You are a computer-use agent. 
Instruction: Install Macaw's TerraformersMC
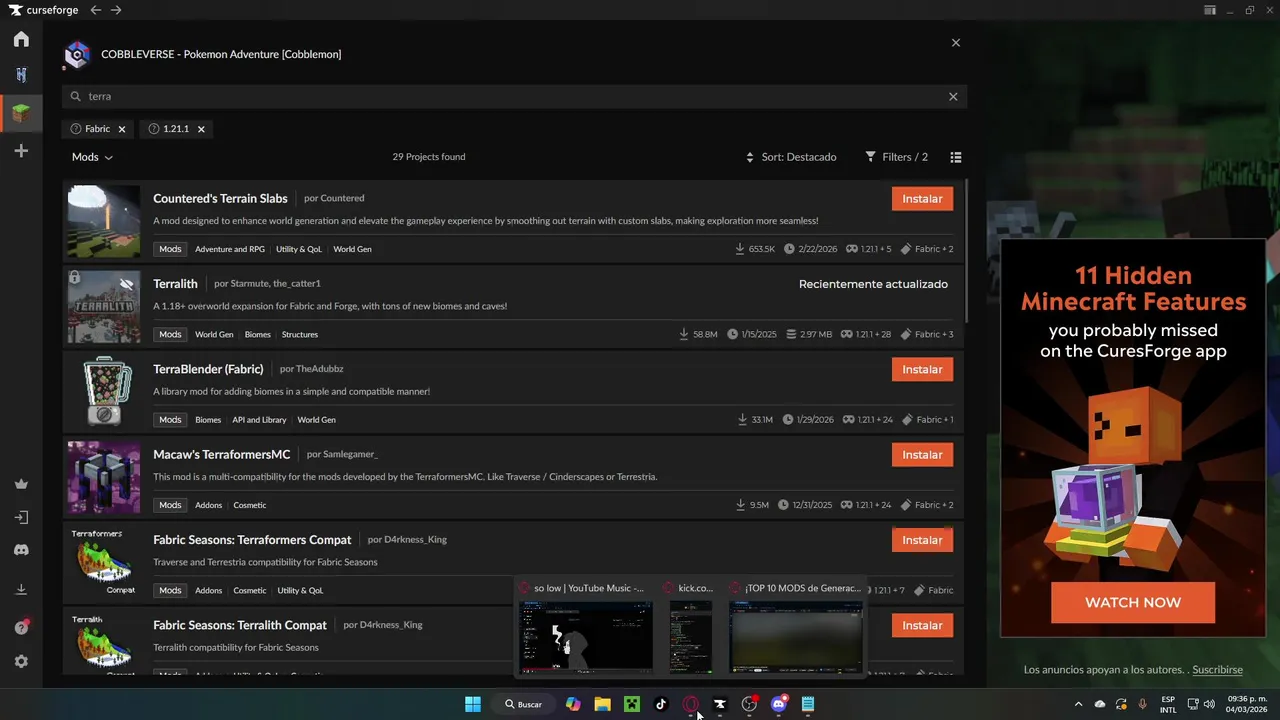tap(922, 455)
